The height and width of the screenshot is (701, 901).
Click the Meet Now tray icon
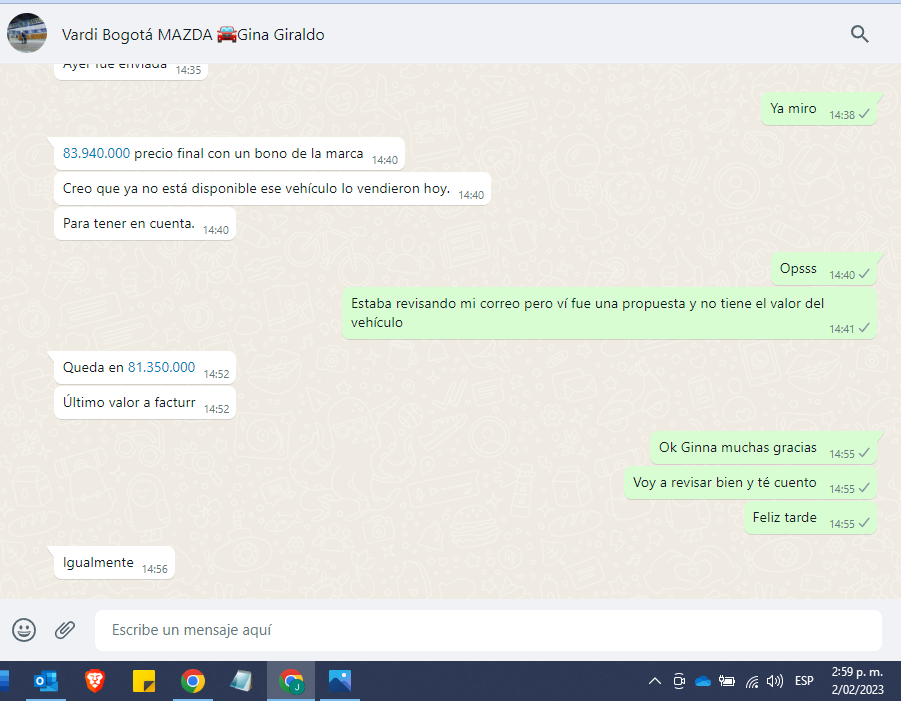point(679,681)
